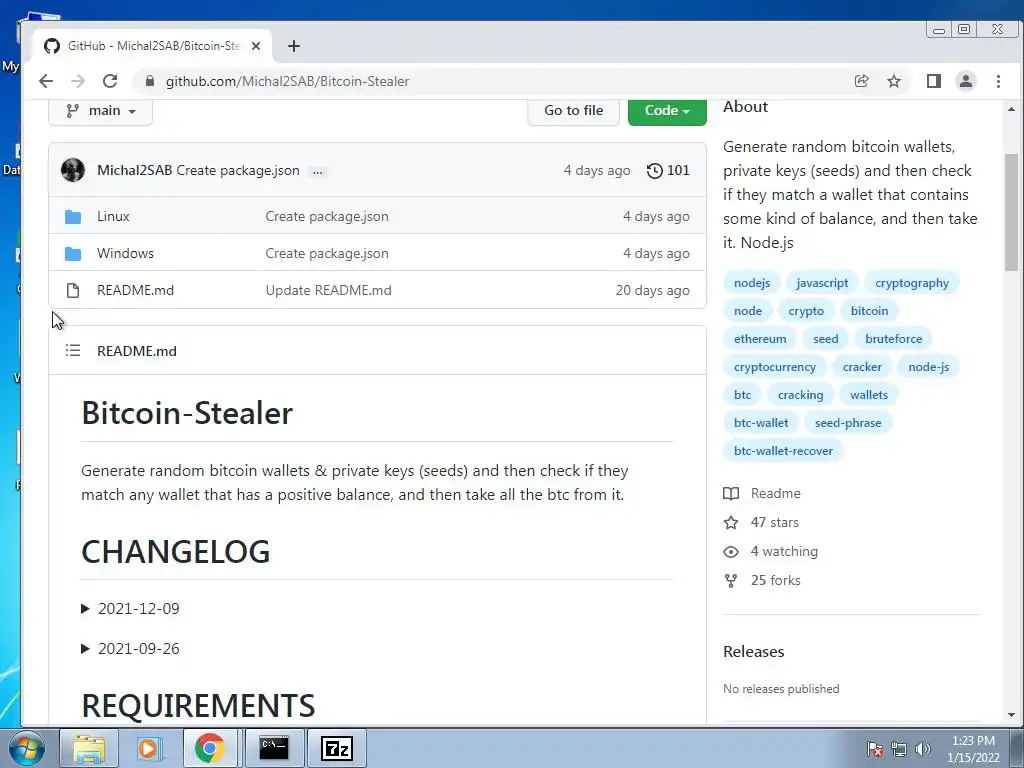The image size is (1024, 768).
Task: Open the Windows Start button
Action: [26, 748]
